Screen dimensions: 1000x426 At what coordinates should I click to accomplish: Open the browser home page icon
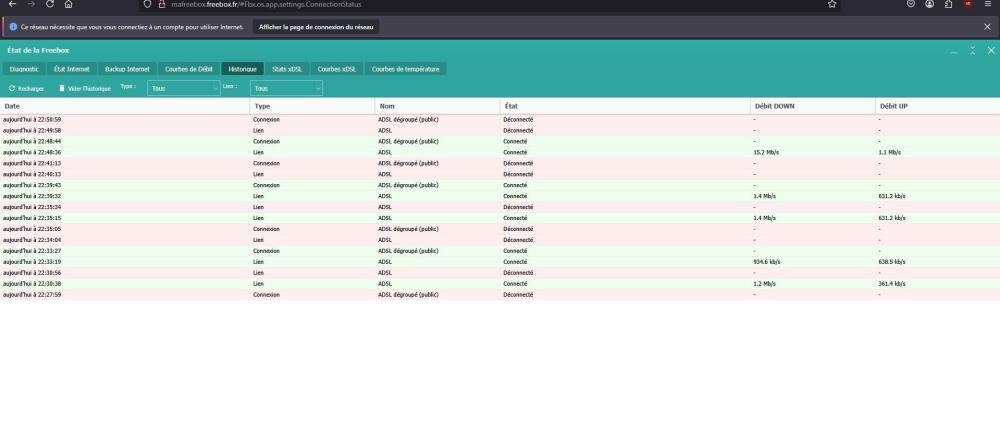click(x=68, y=4)
